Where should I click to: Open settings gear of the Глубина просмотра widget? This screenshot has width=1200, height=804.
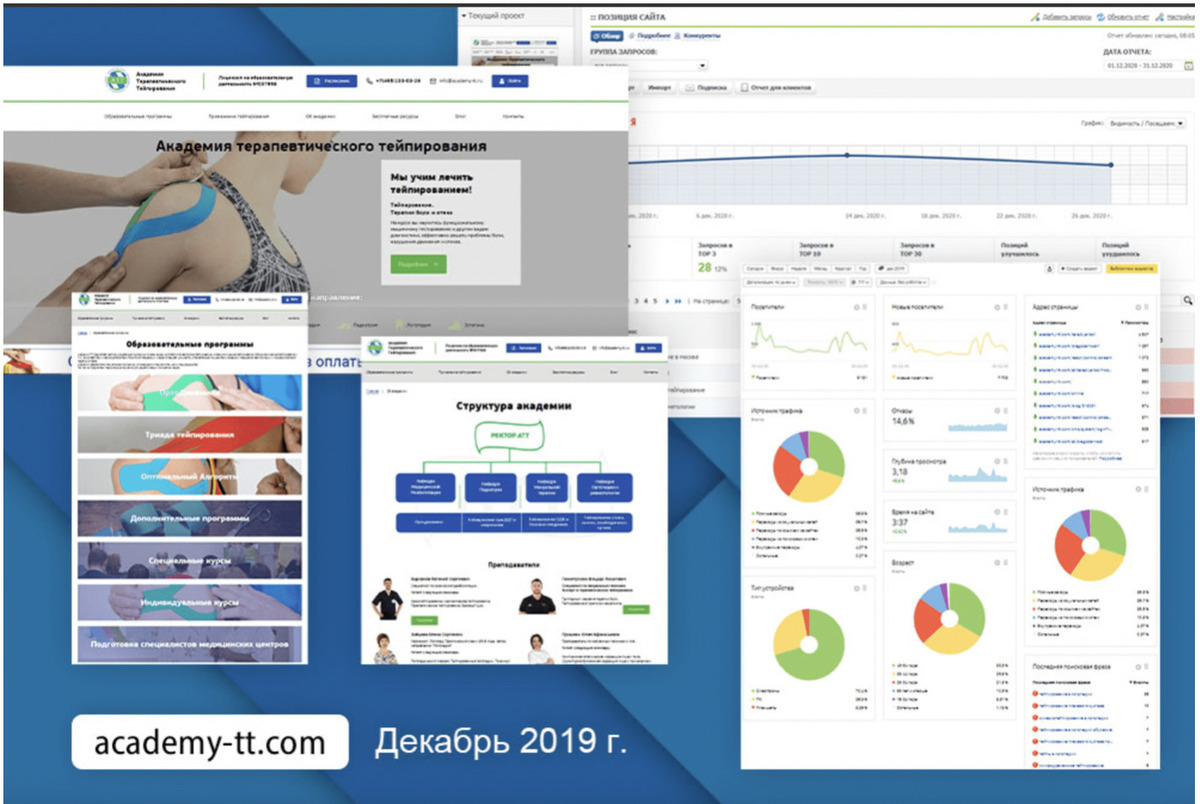tap(996, 461)
